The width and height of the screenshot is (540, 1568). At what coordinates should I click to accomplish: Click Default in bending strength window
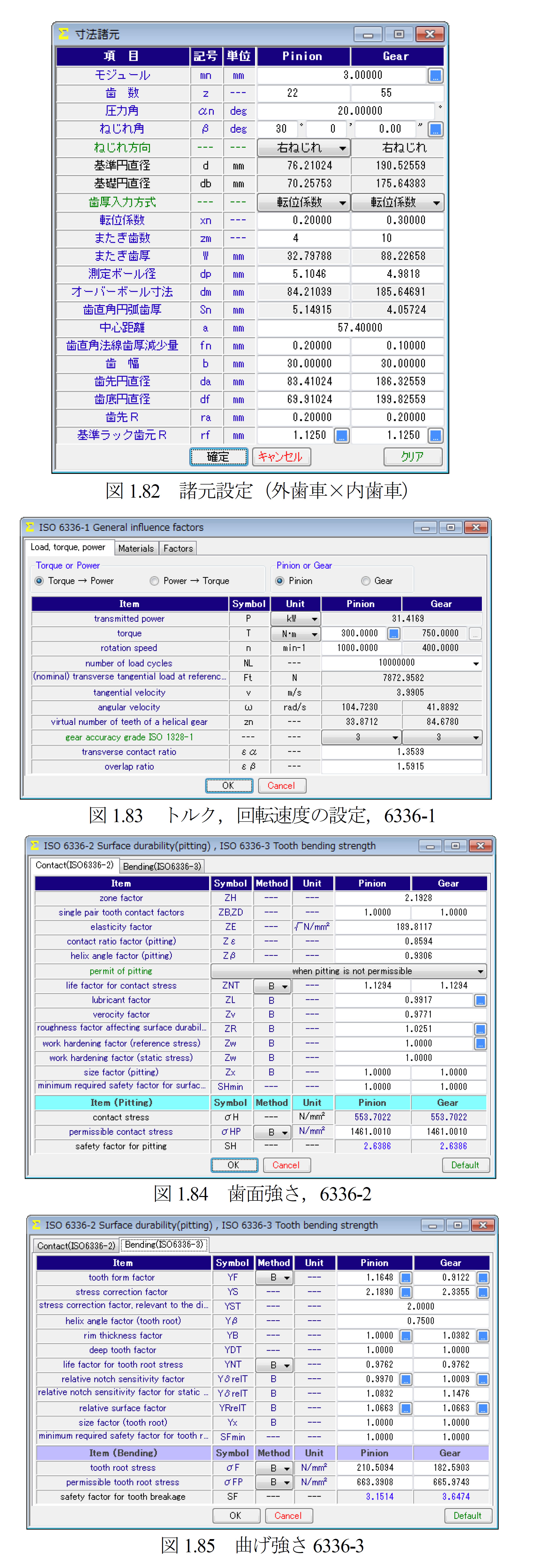[x=468, y=1516]
